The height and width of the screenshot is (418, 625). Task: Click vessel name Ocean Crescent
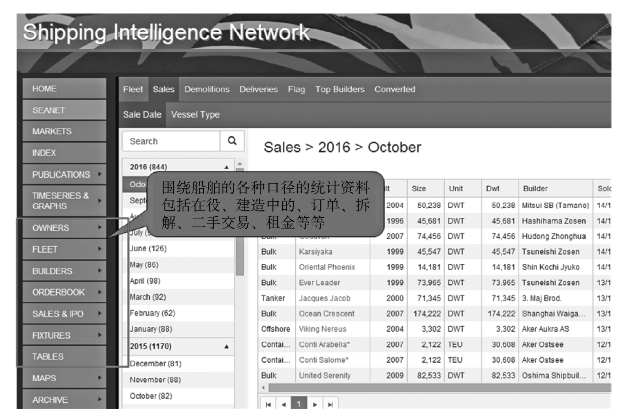tap(326, 314)
